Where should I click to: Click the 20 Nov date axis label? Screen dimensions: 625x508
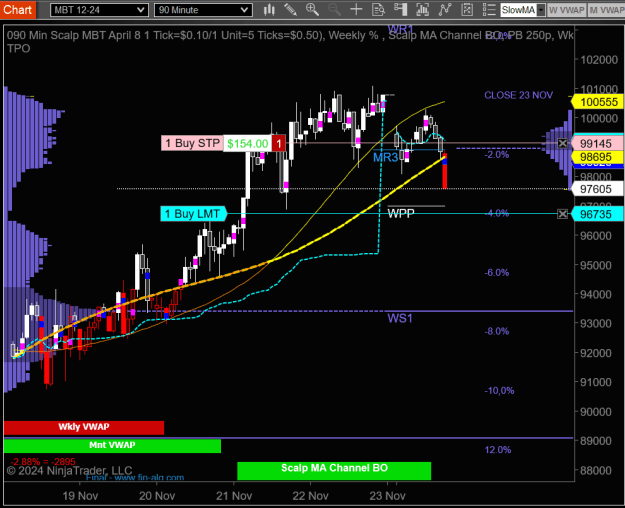[157, 496]
